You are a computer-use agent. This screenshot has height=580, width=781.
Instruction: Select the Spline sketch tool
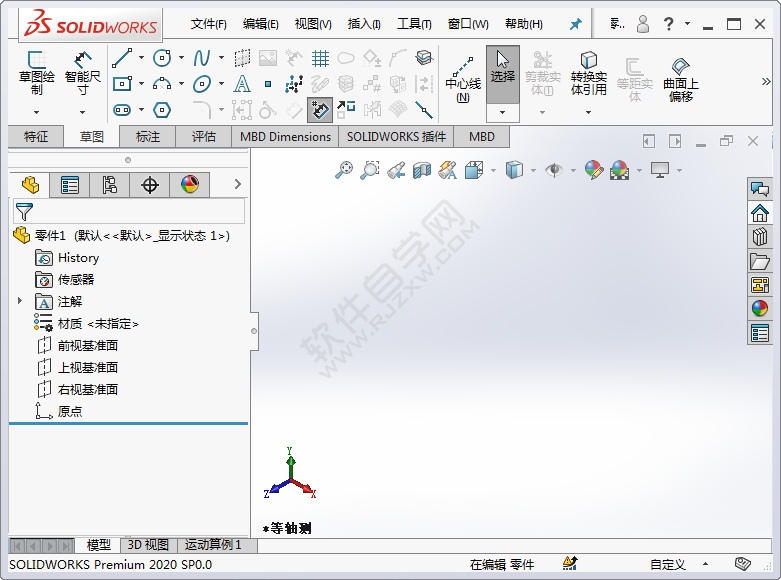pos(201,58)
